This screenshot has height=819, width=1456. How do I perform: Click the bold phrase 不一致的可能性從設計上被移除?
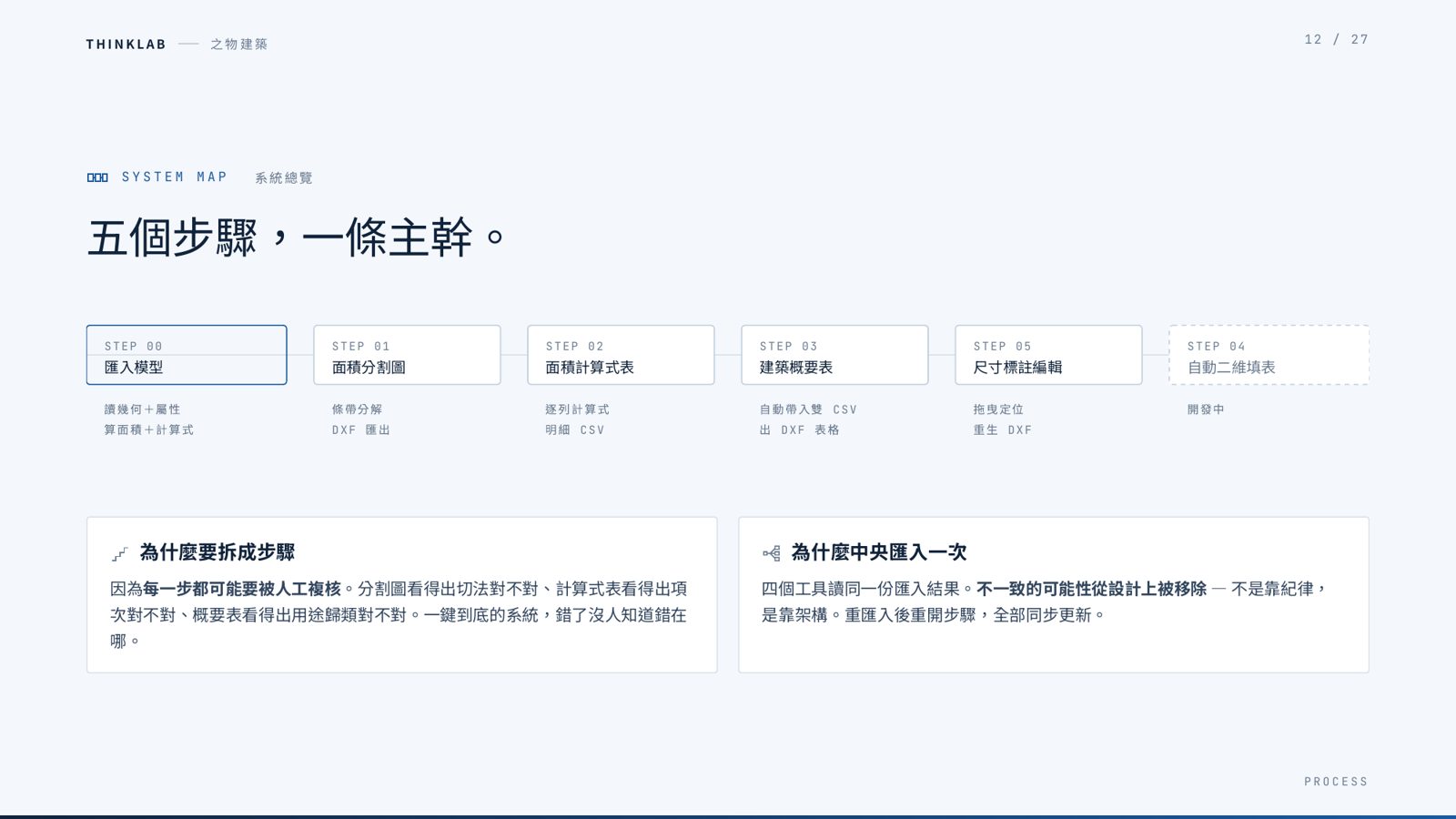(x=1091, y=589)
